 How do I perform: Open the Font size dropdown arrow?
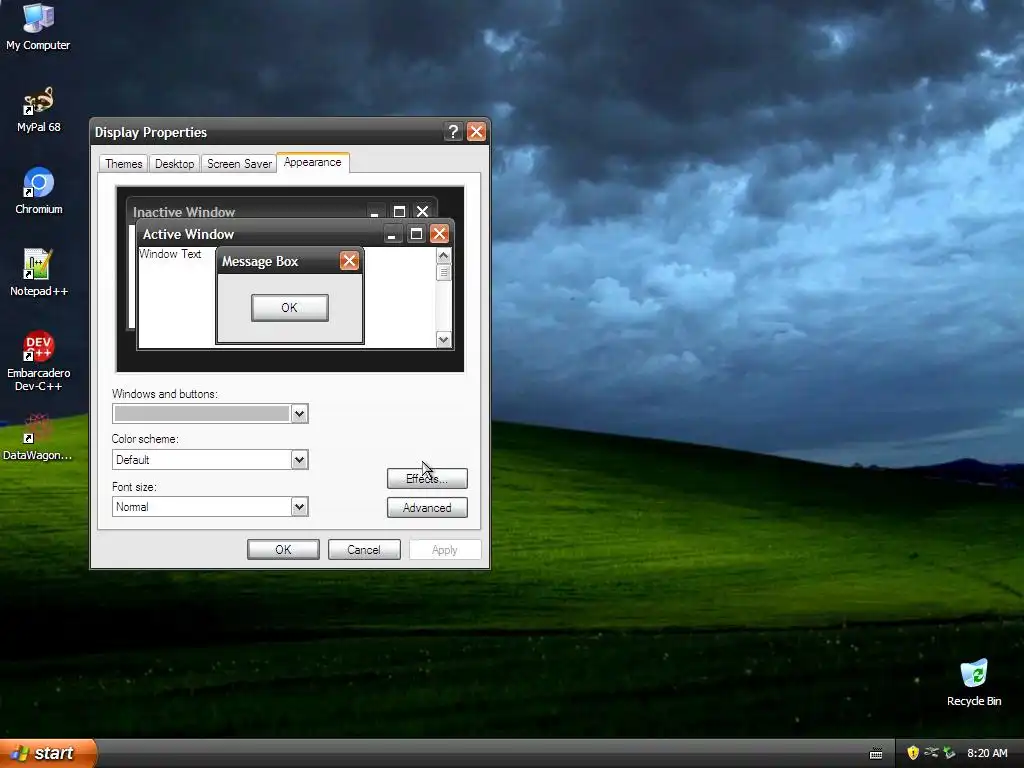pos(299,507)
